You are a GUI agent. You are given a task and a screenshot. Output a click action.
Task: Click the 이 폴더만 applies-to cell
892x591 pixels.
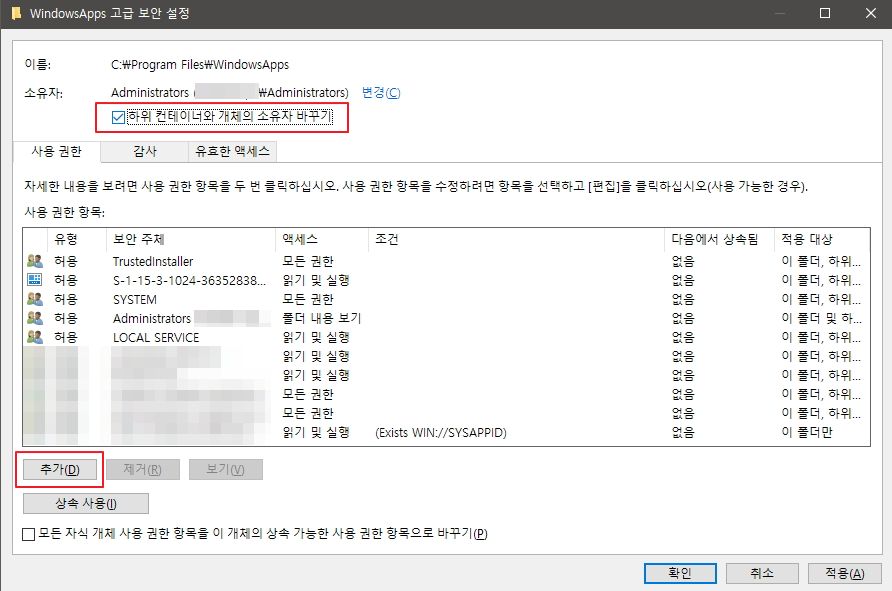(807, 432)
